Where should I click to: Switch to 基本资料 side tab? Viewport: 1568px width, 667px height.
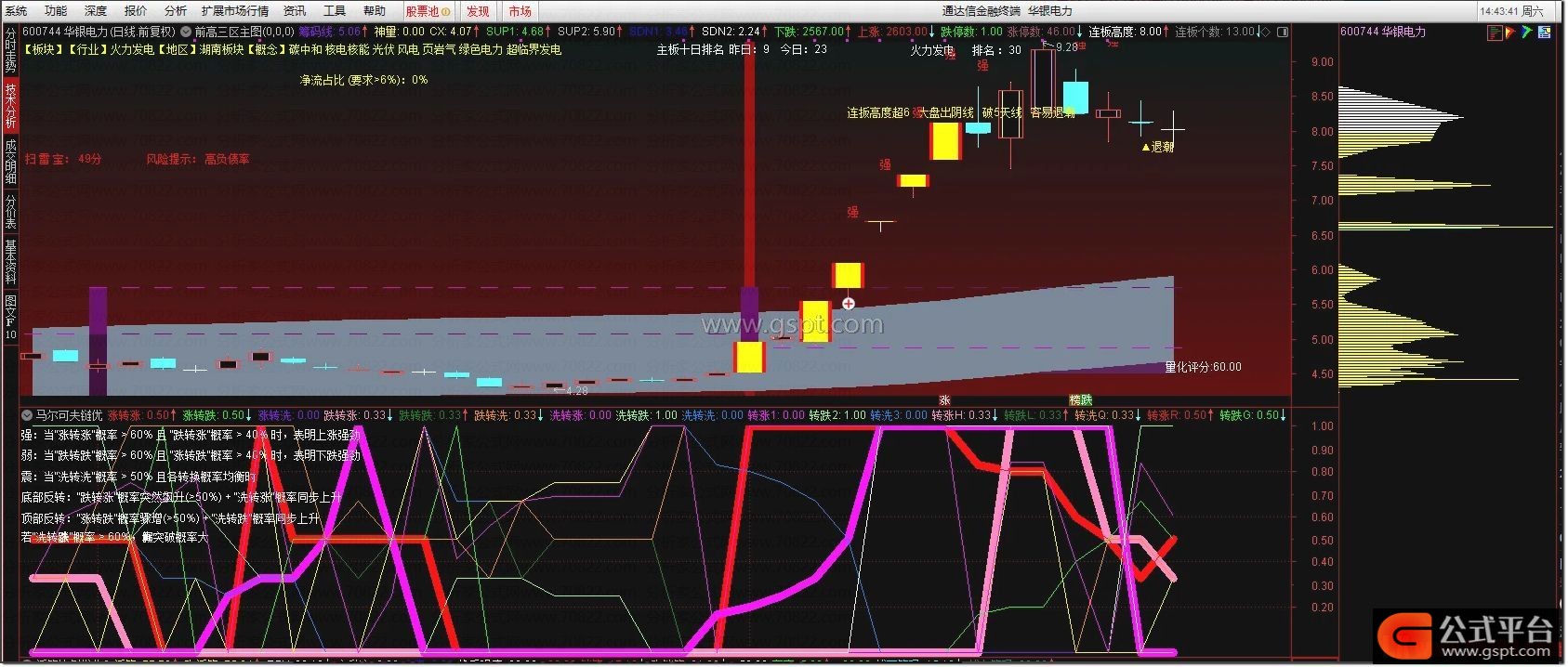pos(10,262)
